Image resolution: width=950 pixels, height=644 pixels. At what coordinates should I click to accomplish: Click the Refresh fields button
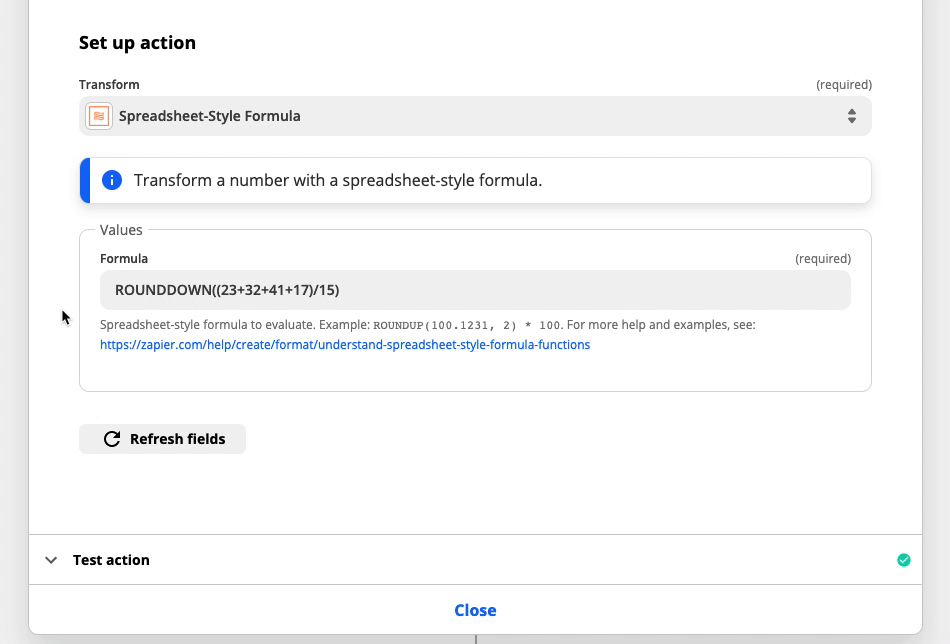point(162,439)
